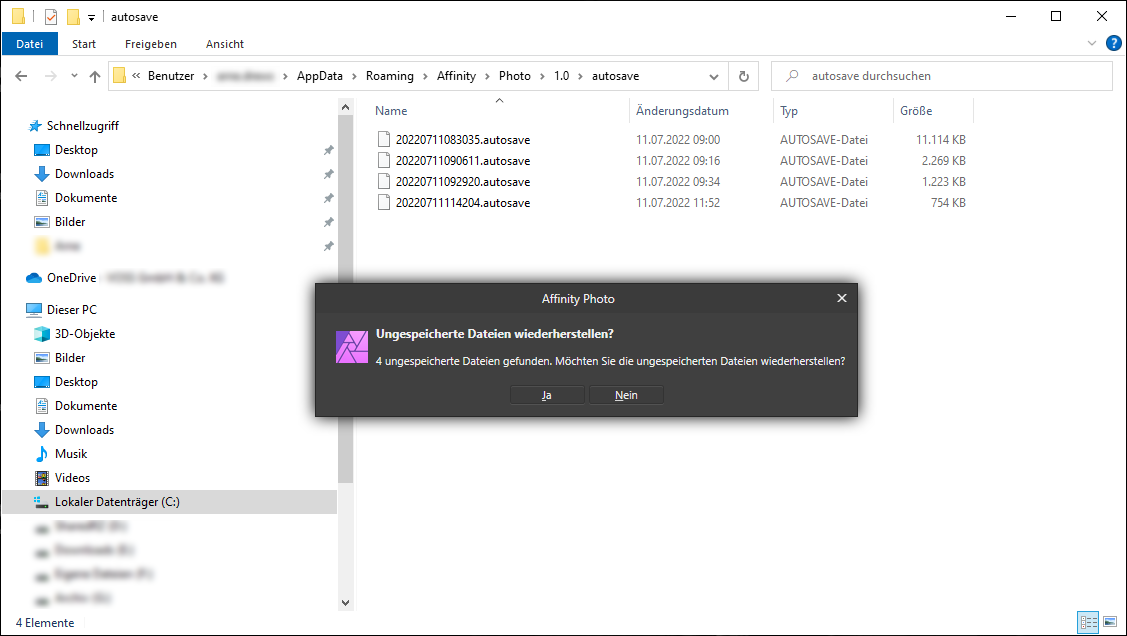
Task: Open the Ansicht ribbon tab
Action: point(225,44)
